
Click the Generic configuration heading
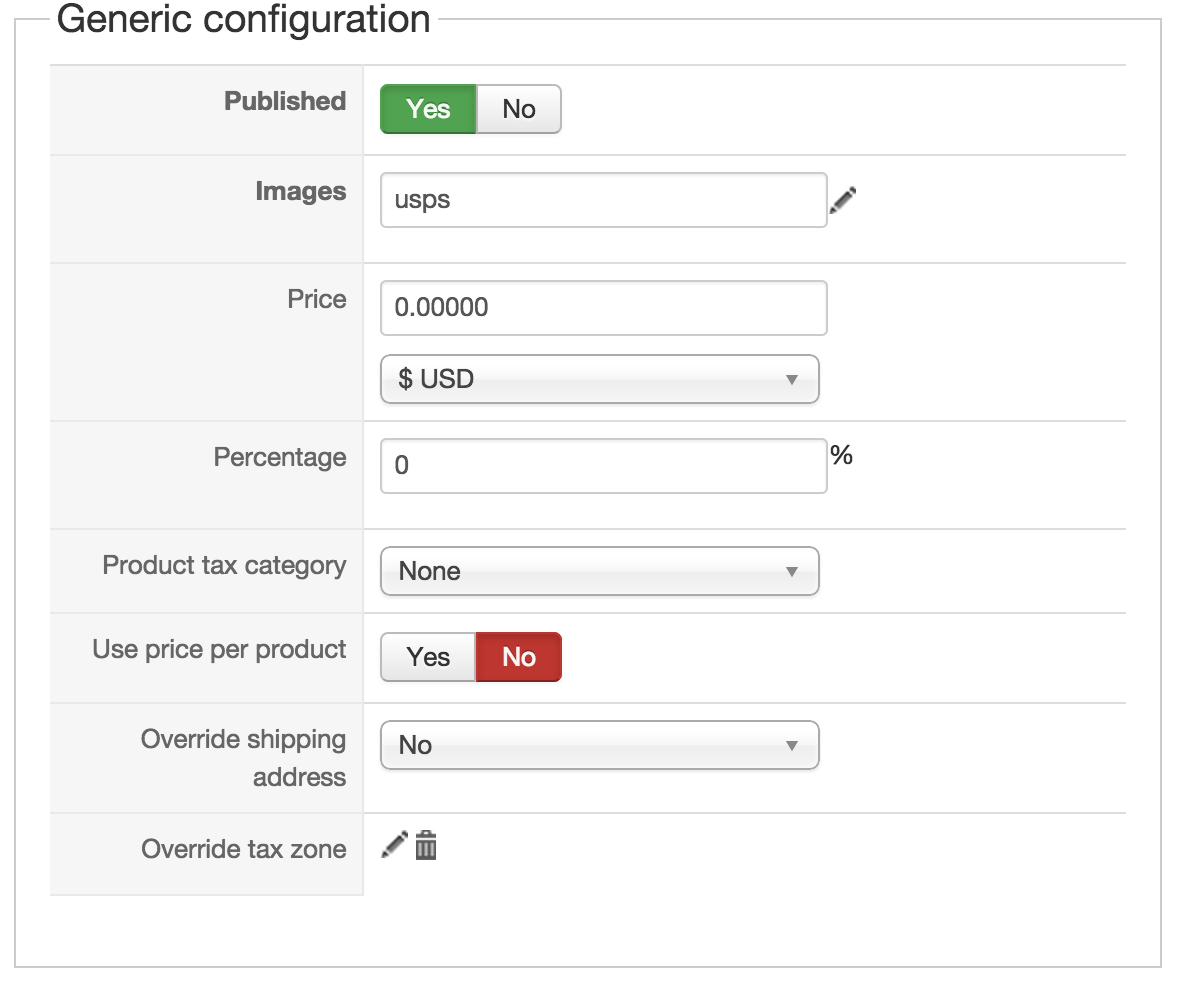tap(244, 20)
